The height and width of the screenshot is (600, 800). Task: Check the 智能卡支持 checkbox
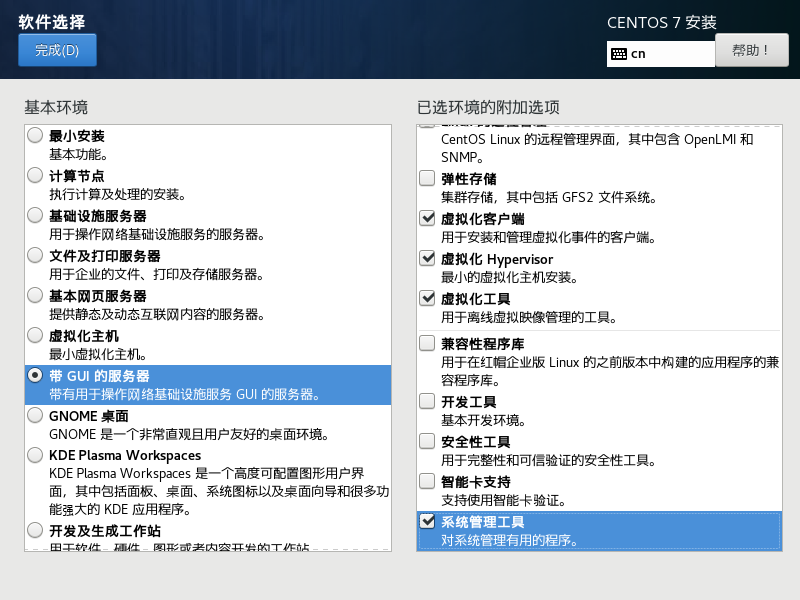427,481
